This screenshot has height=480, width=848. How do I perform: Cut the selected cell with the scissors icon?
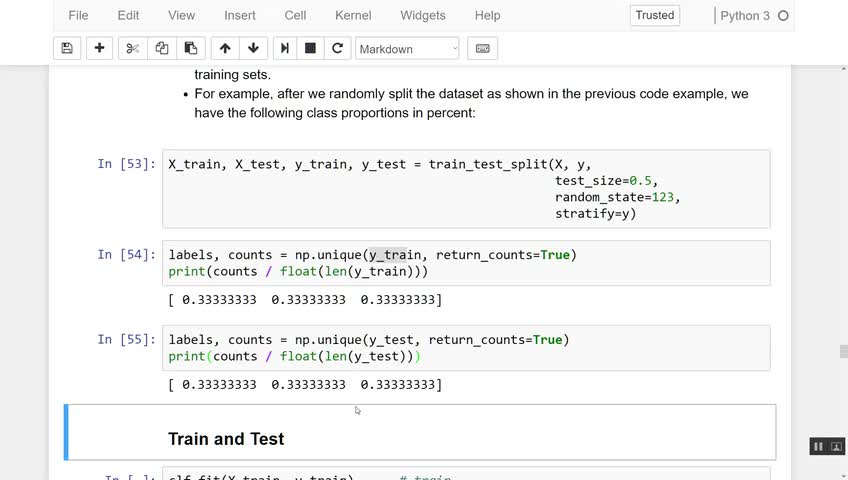click(132, 48)
